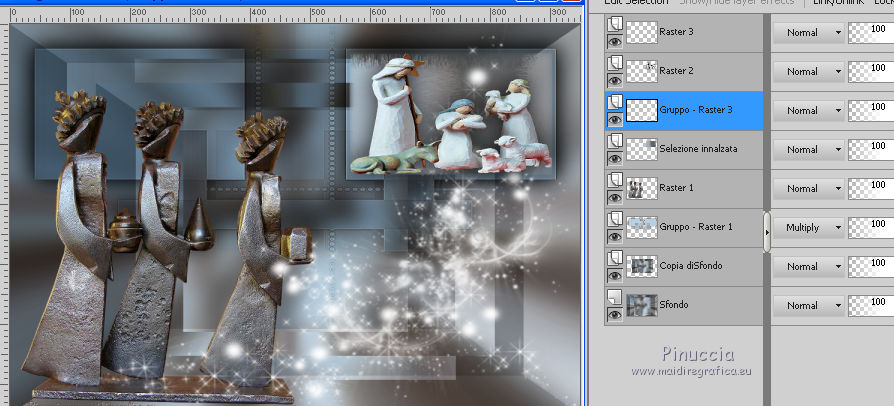Select the Sfondo layer name
Screen dimensions: 894x406
(673, 304)
